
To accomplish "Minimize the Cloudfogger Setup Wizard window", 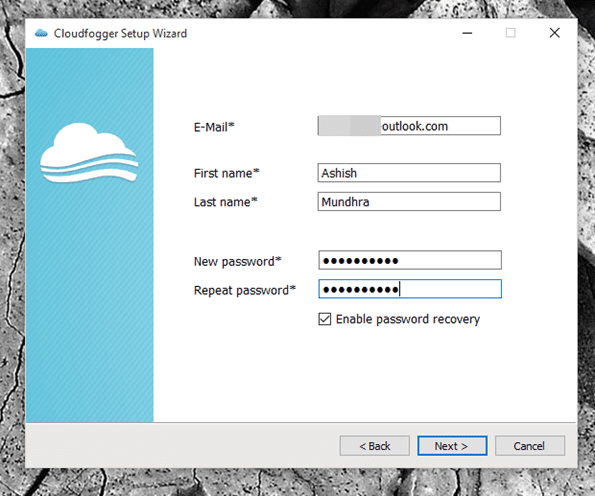I will 467,33.
